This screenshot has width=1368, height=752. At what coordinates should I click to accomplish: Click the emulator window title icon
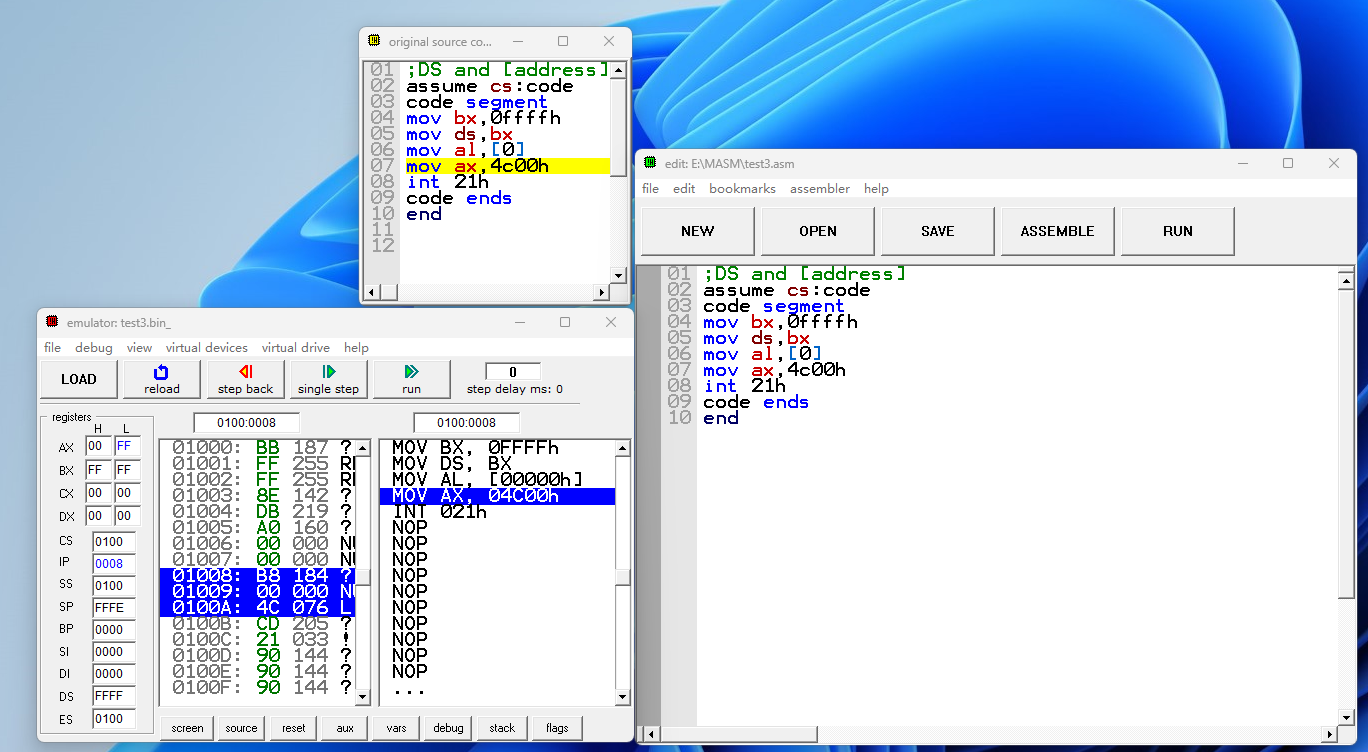[x=52, y=322]
